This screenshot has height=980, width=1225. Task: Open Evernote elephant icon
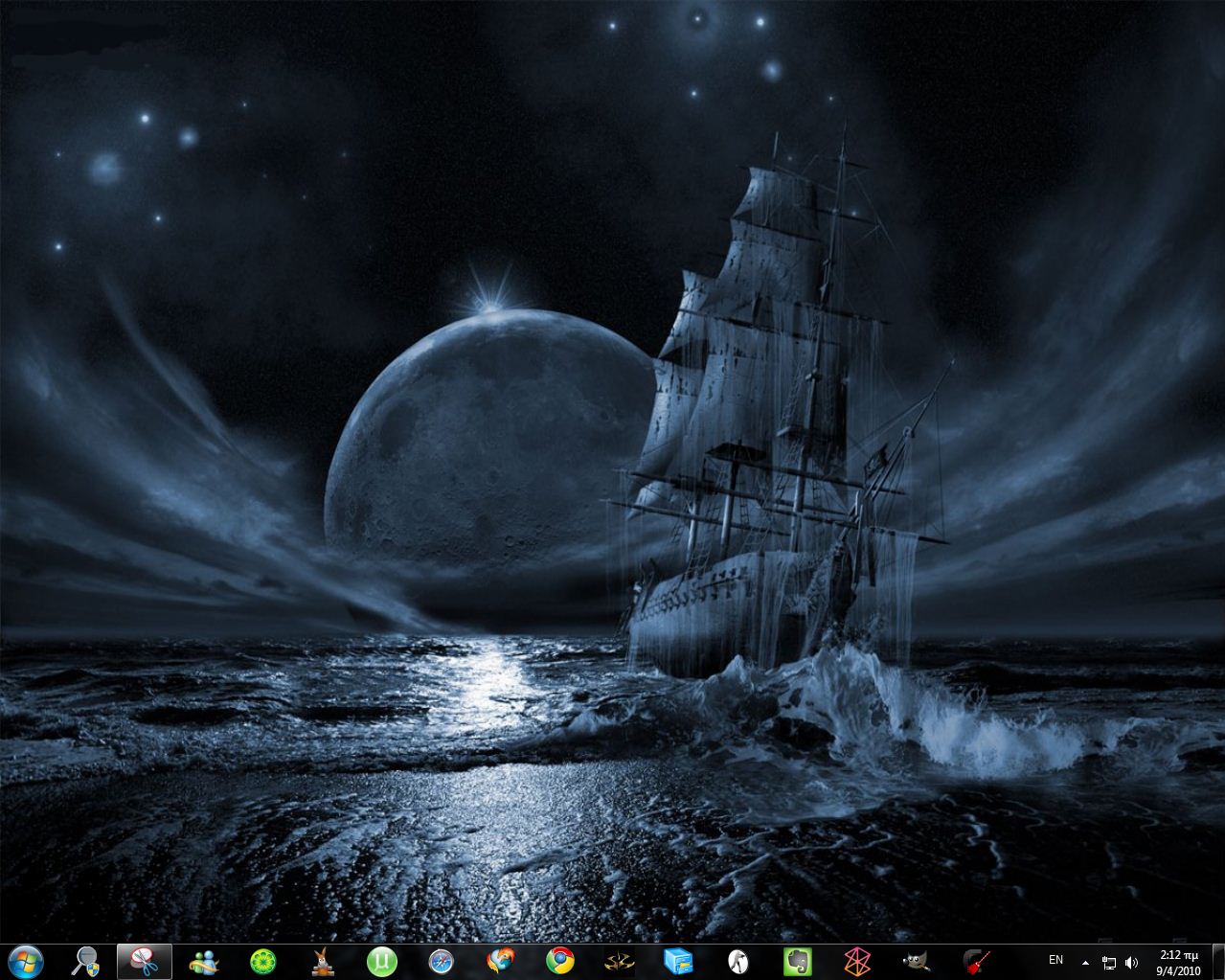(x=797, y=961)
